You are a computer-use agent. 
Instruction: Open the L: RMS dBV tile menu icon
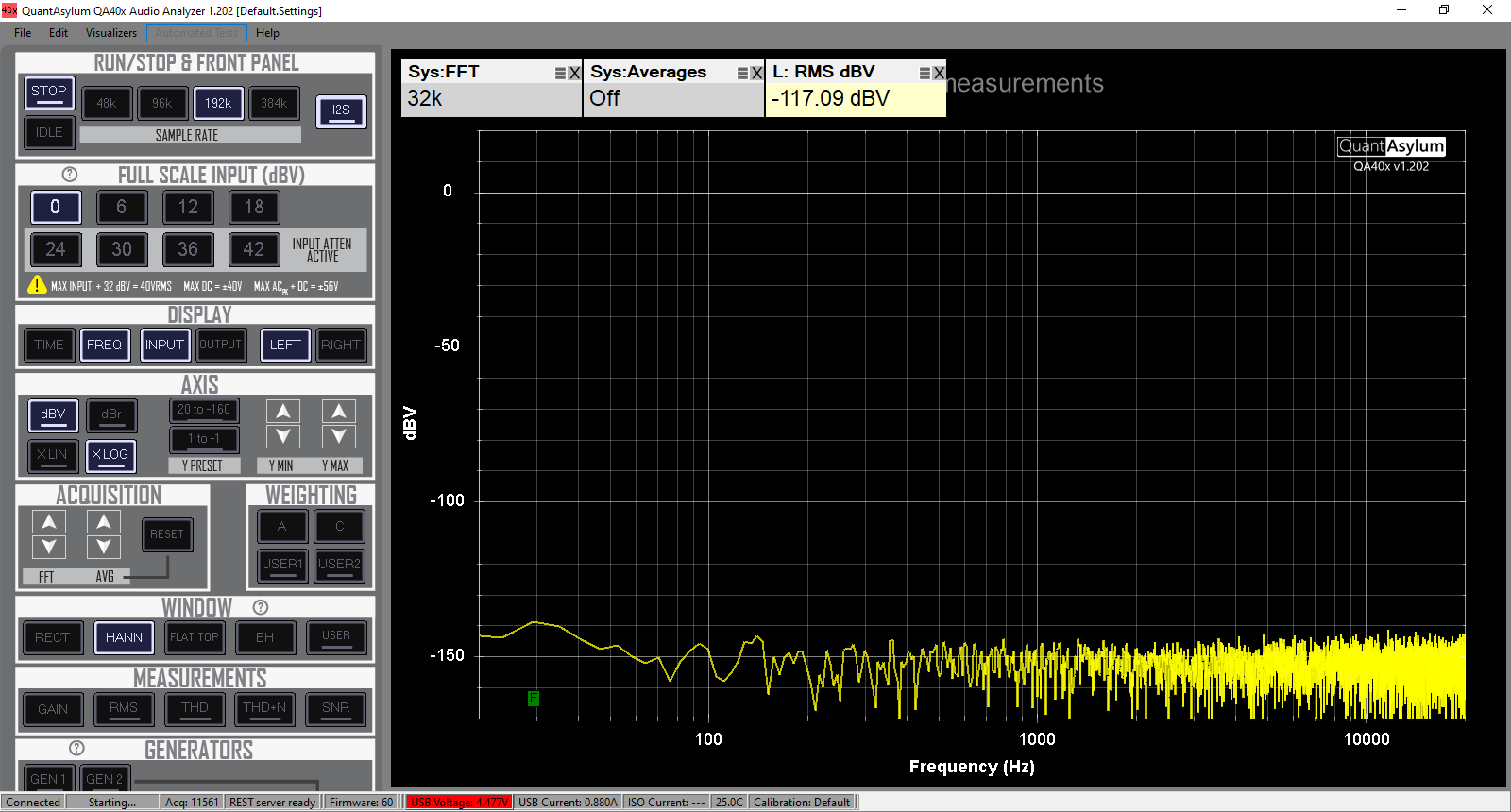[925, 73]
